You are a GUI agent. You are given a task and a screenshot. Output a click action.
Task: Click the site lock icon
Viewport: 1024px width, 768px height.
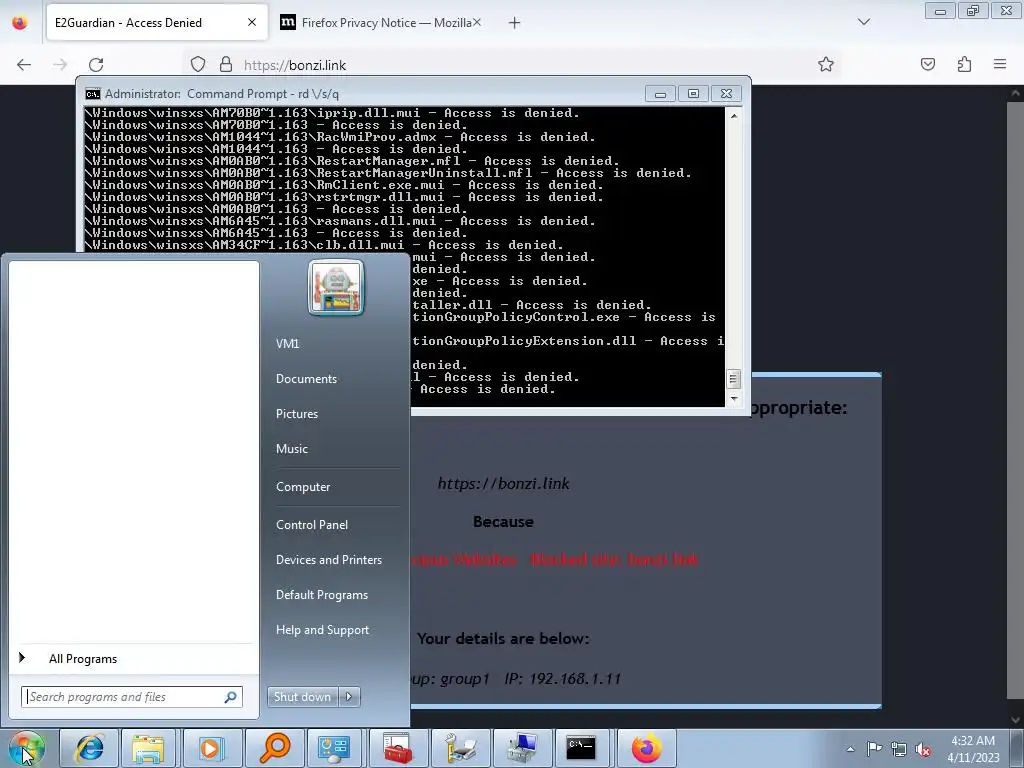pyautogui.click(x=226, y=65)
